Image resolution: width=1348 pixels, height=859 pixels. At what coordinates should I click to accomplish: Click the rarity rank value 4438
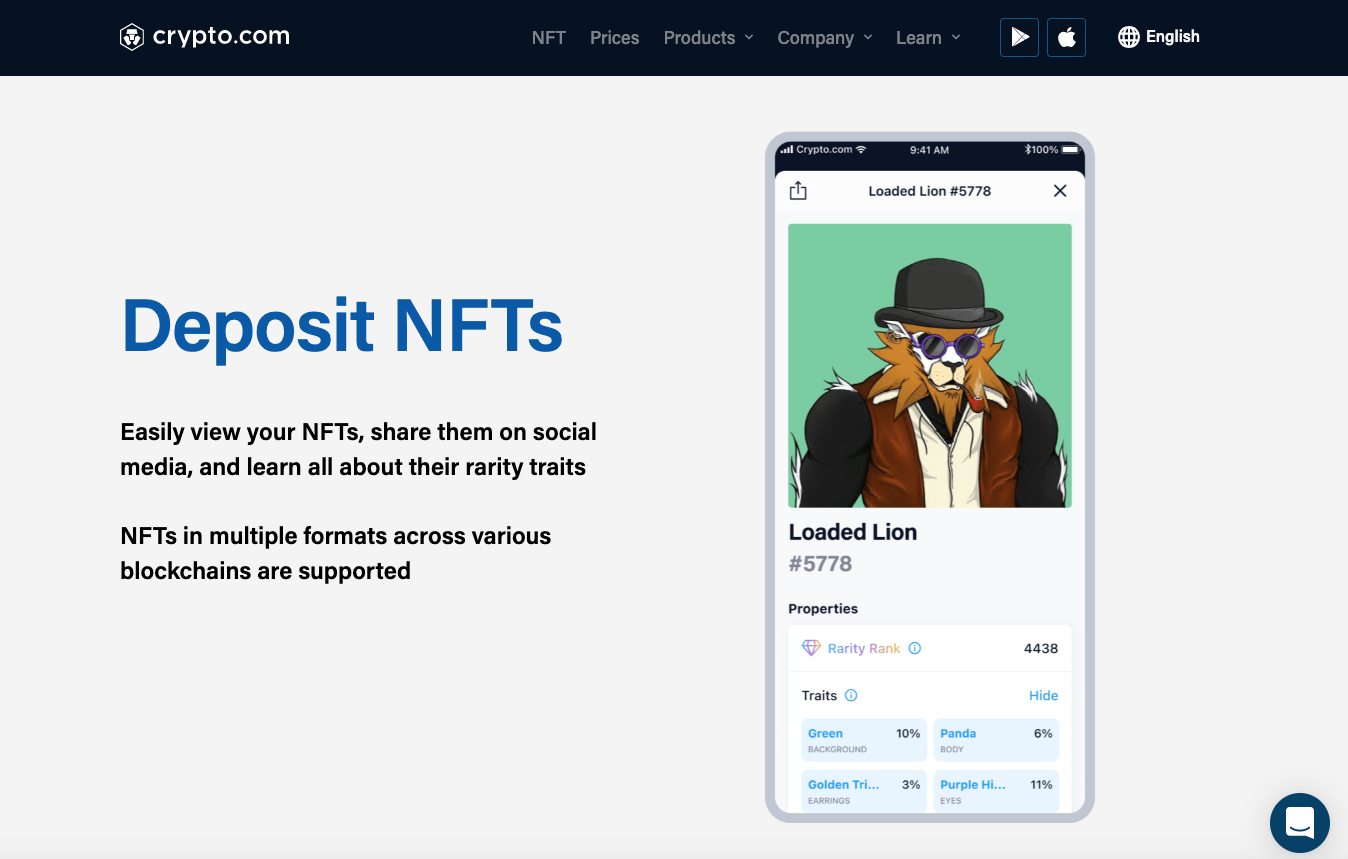1041,648
